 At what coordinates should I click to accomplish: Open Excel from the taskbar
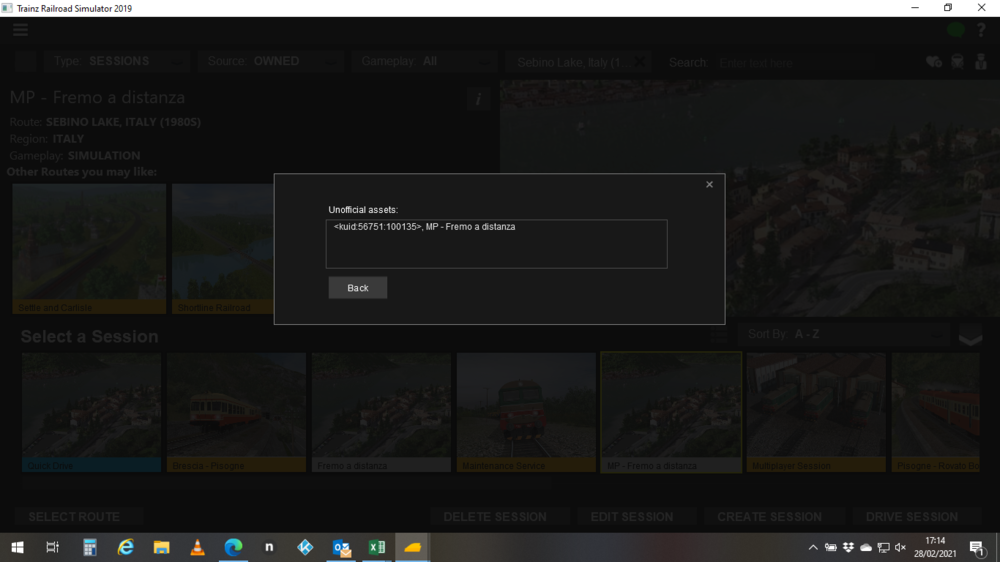pyautogui.click(x=377, y=547)
